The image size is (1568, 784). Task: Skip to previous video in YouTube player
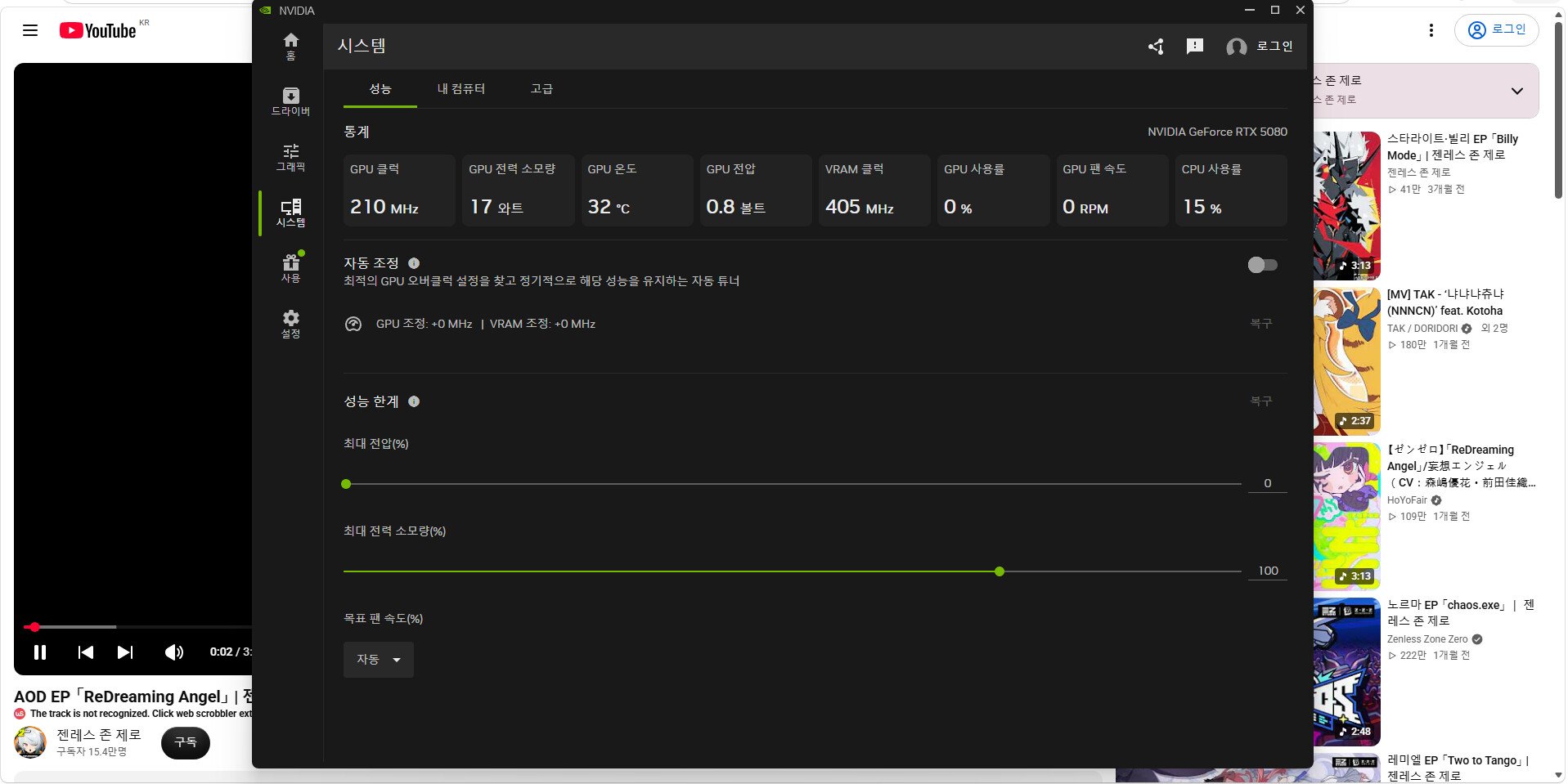(x=85, y=652)
